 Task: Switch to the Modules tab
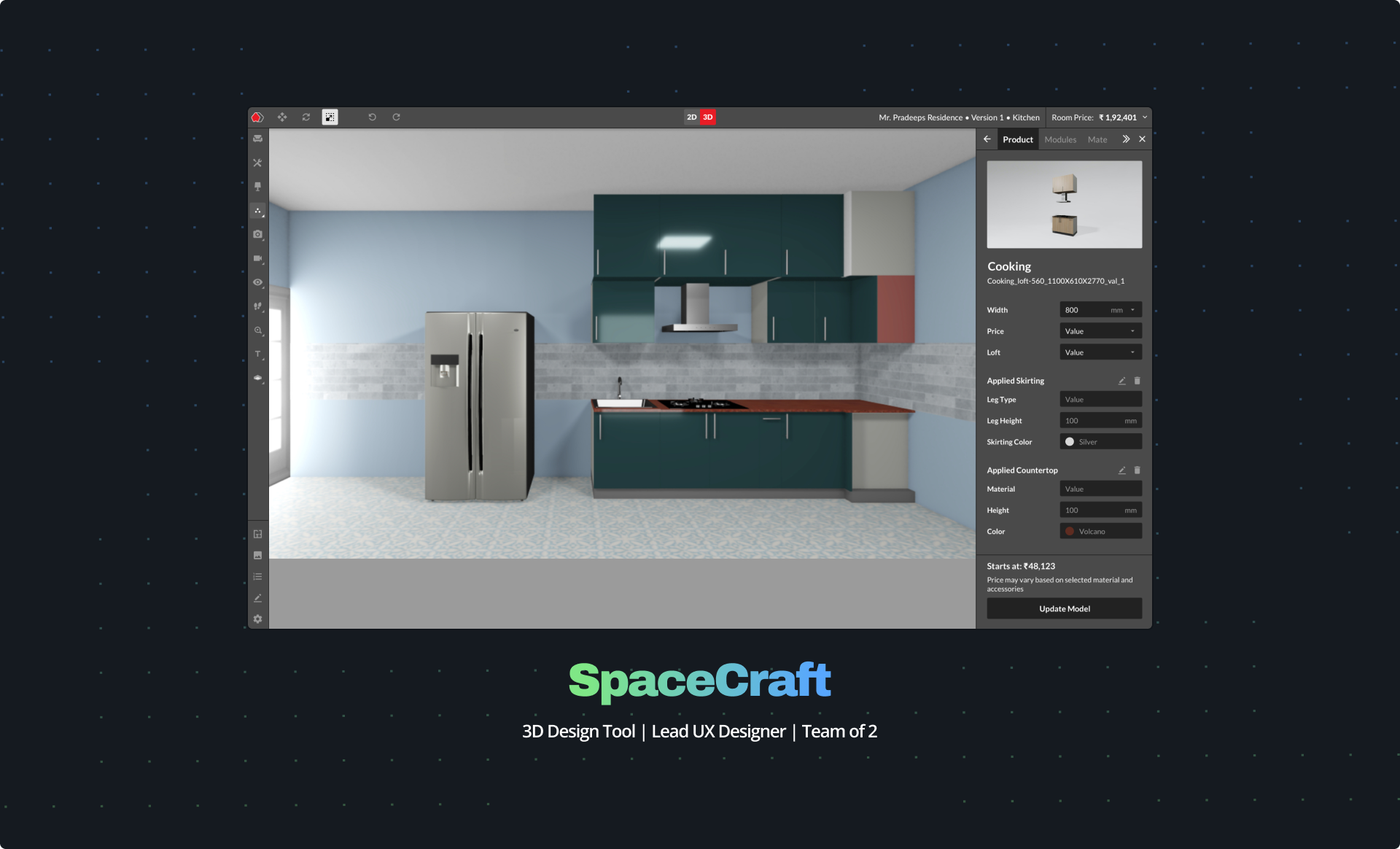tap(1060, 139)
